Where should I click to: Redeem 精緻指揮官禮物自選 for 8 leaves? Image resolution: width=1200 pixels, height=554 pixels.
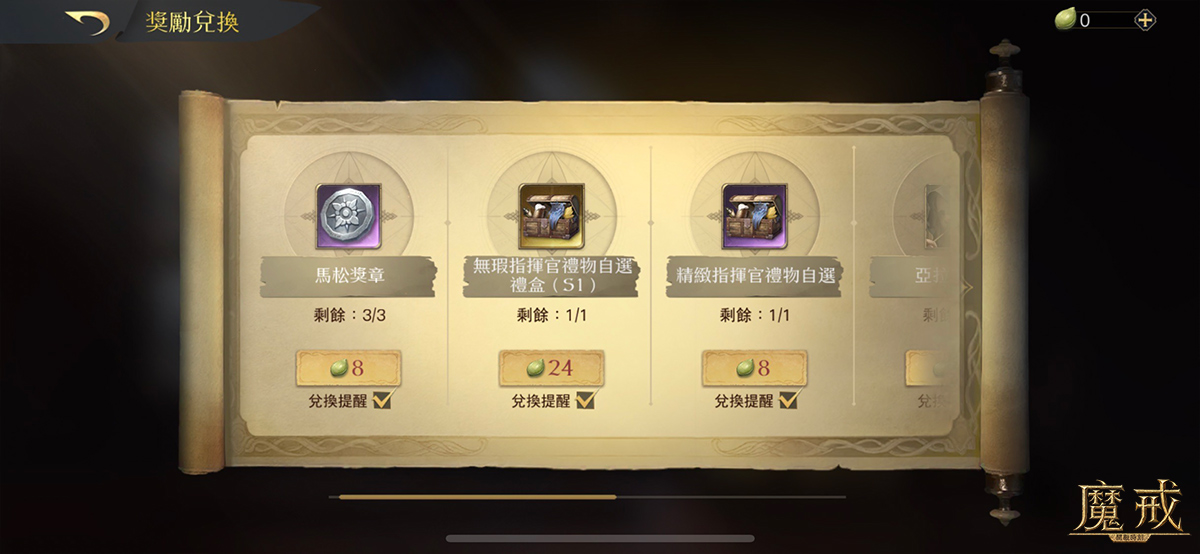click(x=754, y=368)
